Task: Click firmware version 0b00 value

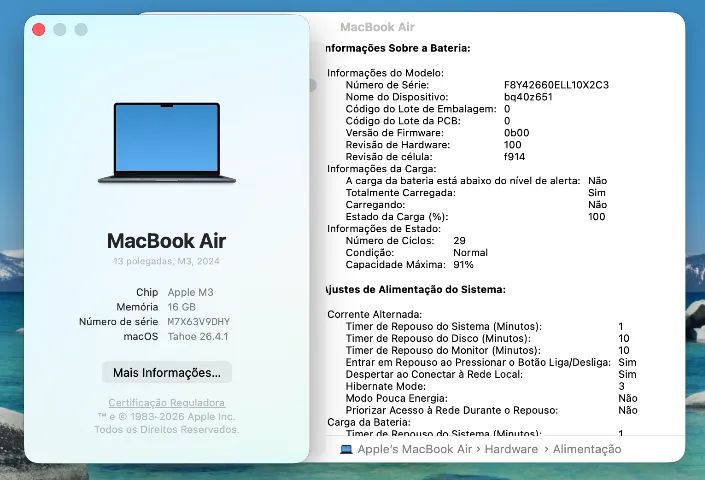Action: (516, 133)
